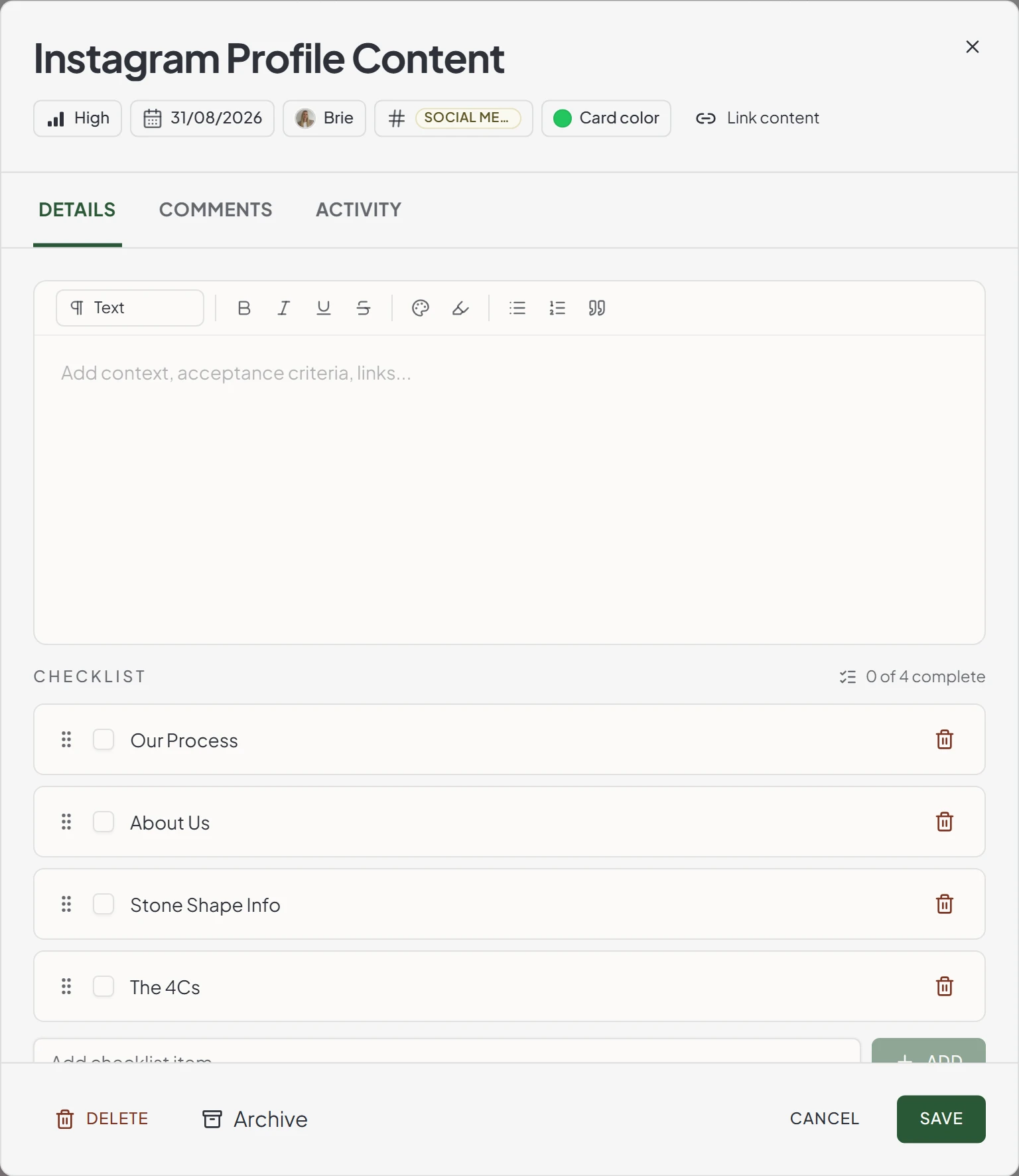Delete the Stone Shape Info checklist item
1019x1176 pixels.
(x=945, y=904)
